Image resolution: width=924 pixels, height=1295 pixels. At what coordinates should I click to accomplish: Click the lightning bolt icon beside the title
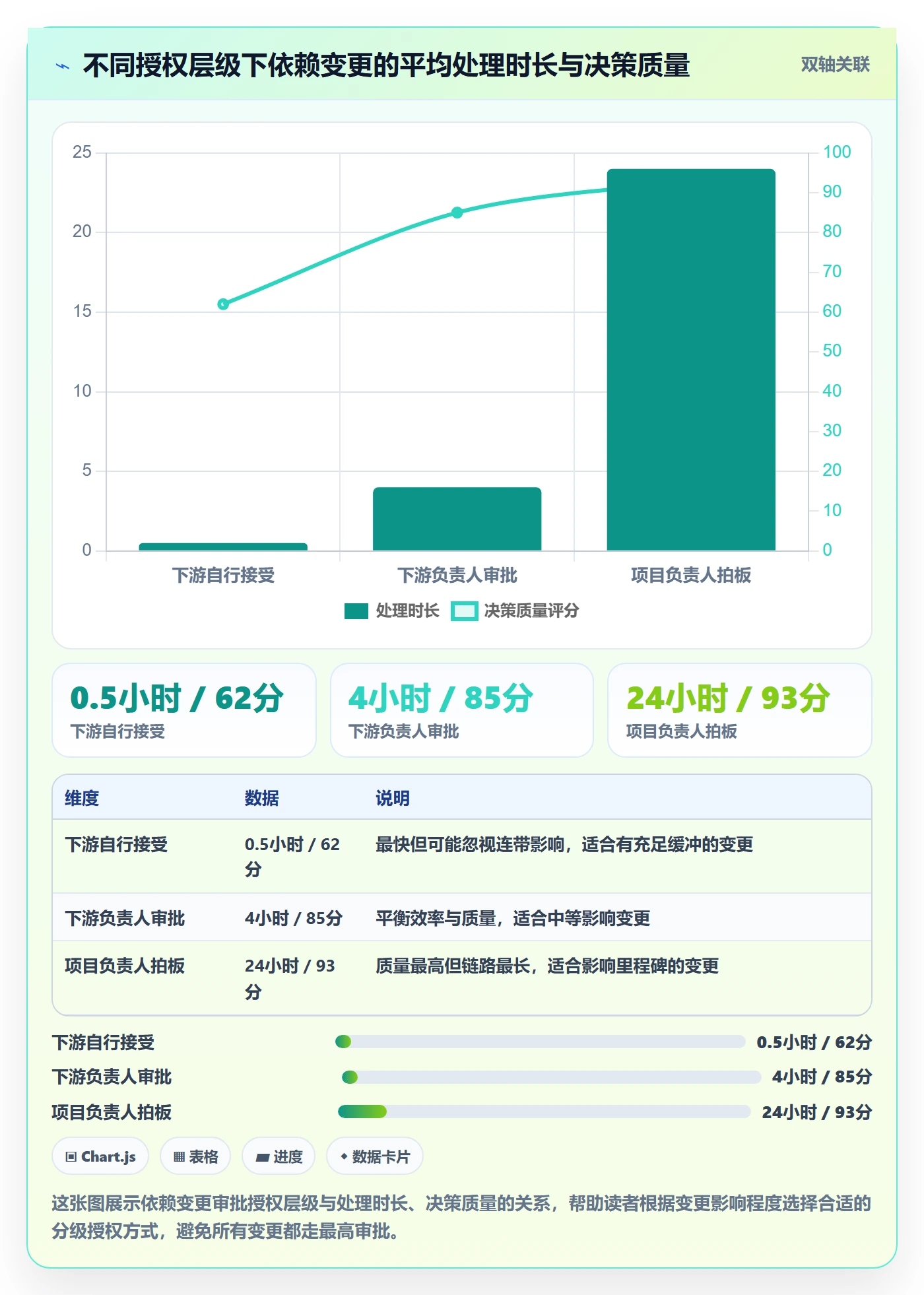click(63, 66)
